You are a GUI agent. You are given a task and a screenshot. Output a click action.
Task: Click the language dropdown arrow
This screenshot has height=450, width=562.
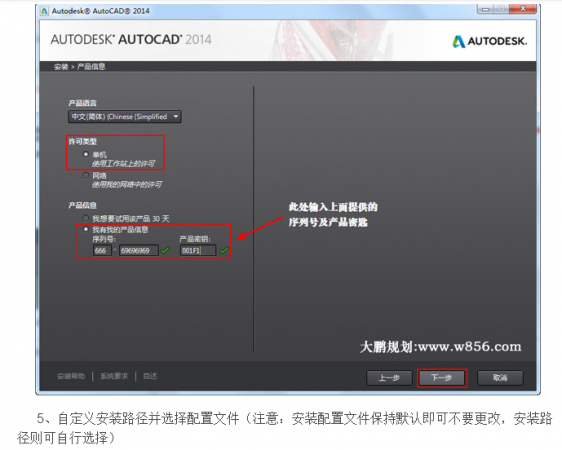[176, 116]
